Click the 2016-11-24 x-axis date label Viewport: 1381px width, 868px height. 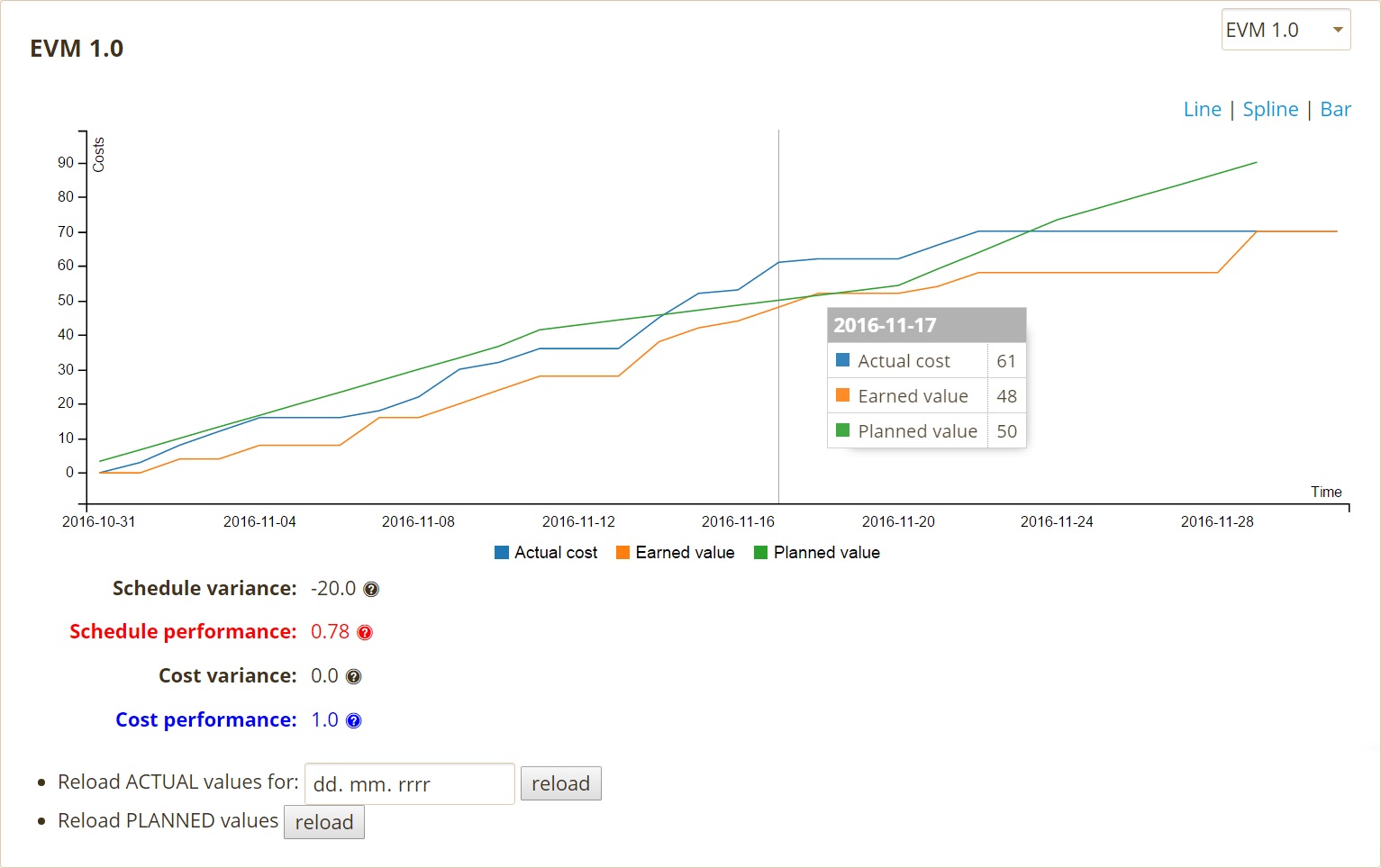[x=1056, y=521]
